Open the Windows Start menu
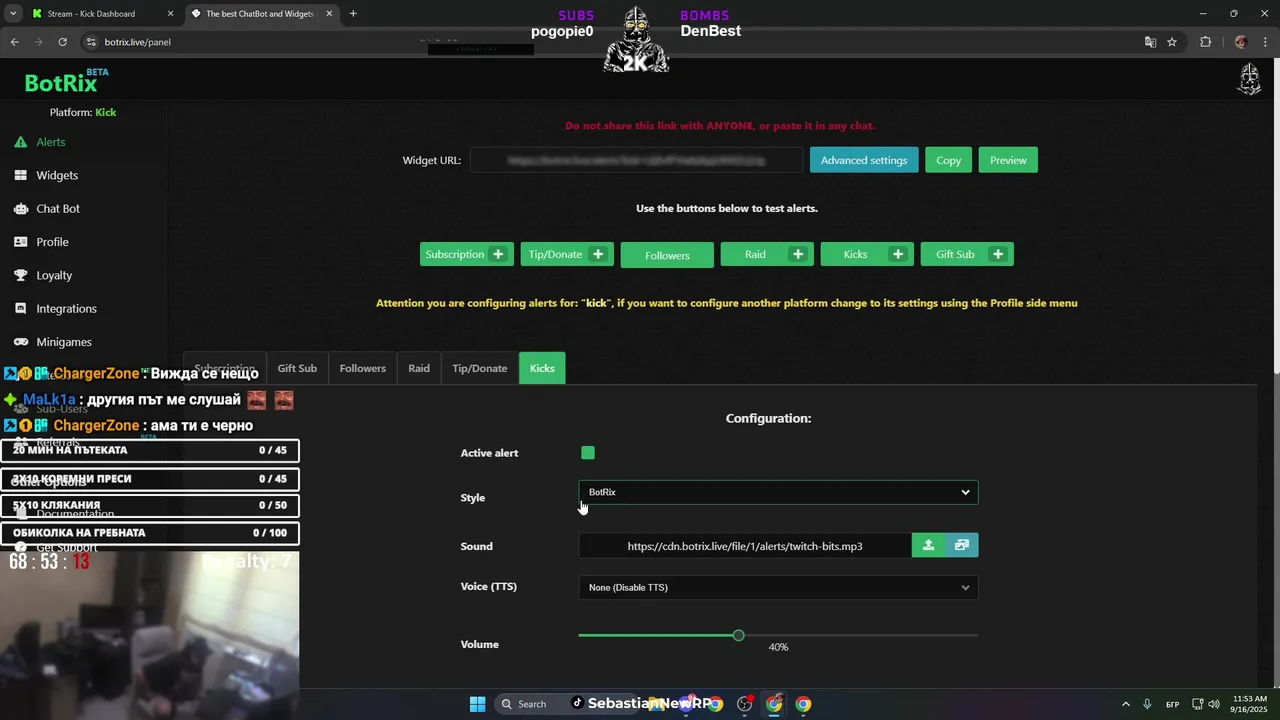The image size is (1280, 720). [x=477, y=704]
